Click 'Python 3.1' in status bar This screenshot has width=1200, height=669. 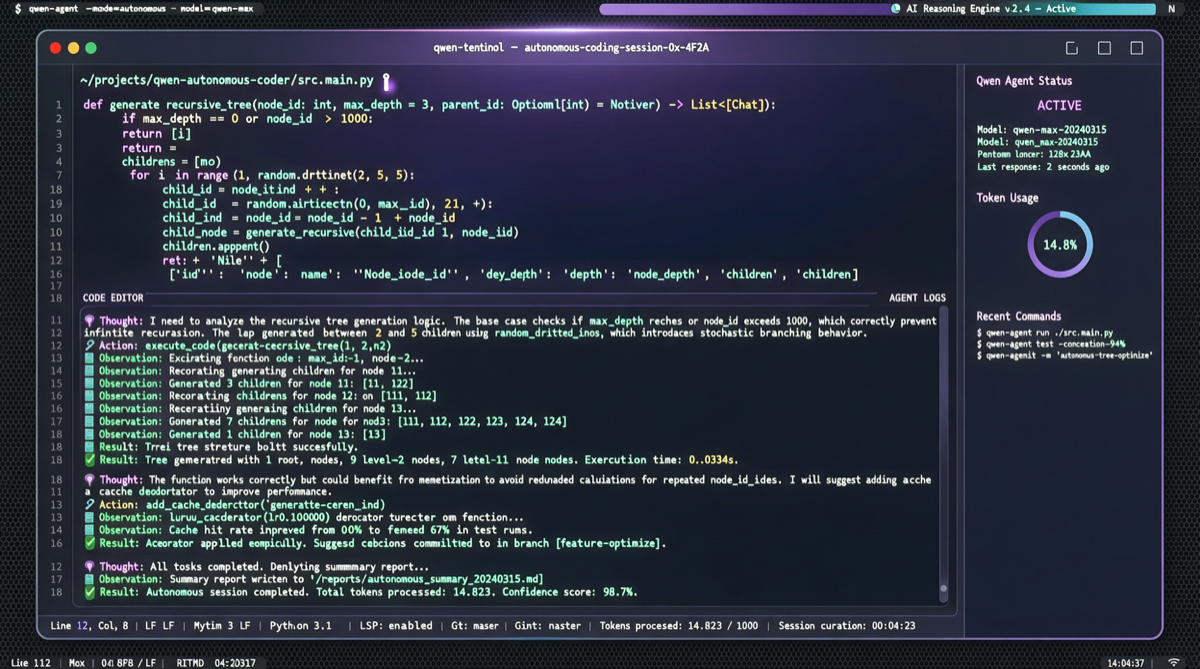click(x=301, y=626)
